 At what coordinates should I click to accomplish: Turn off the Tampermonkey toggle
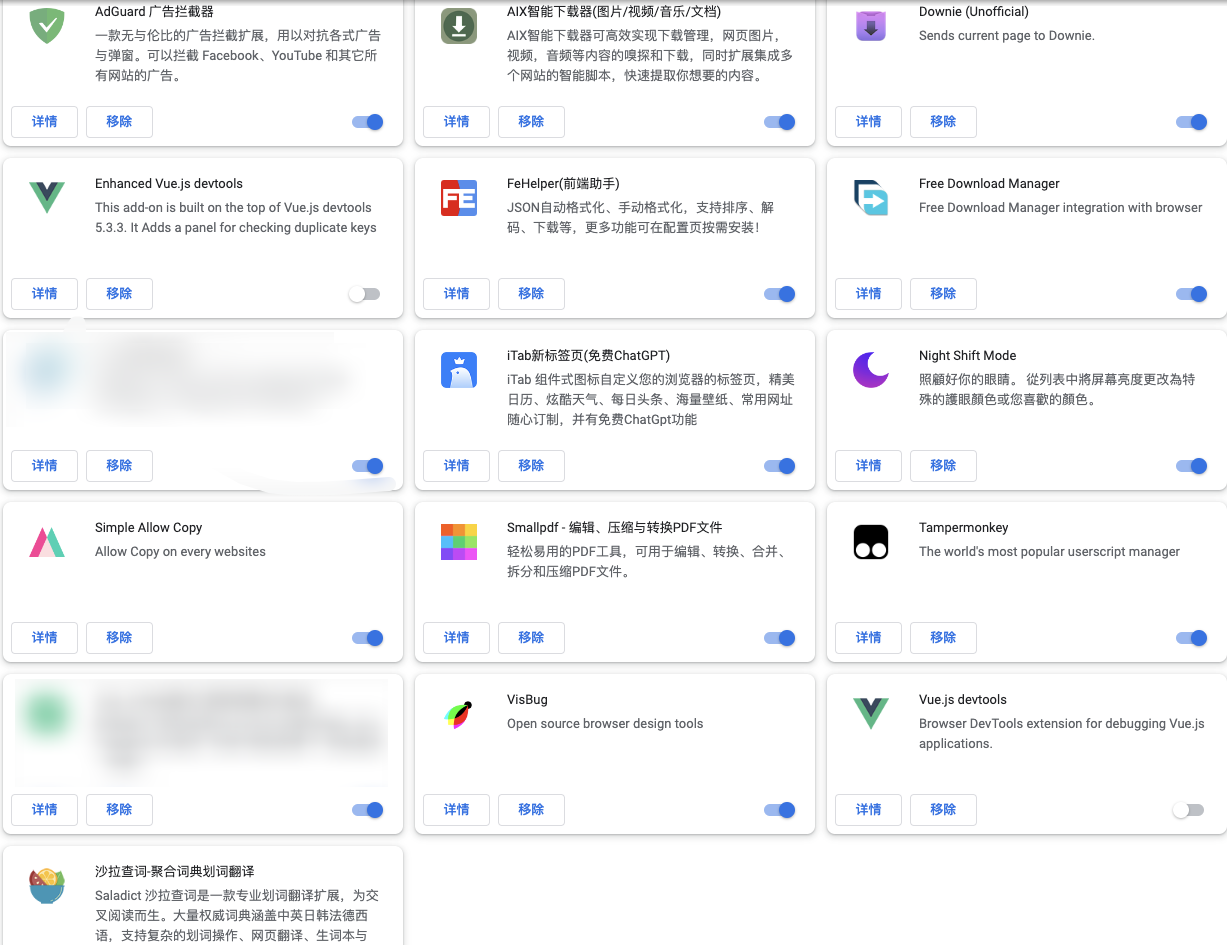tap(1192, 638)
